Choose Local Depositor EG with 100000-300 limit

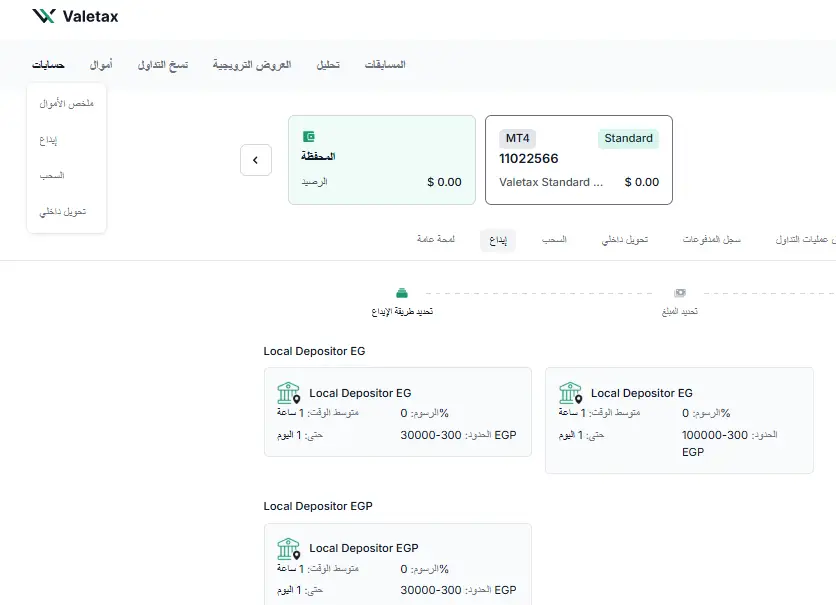(679, 420)
